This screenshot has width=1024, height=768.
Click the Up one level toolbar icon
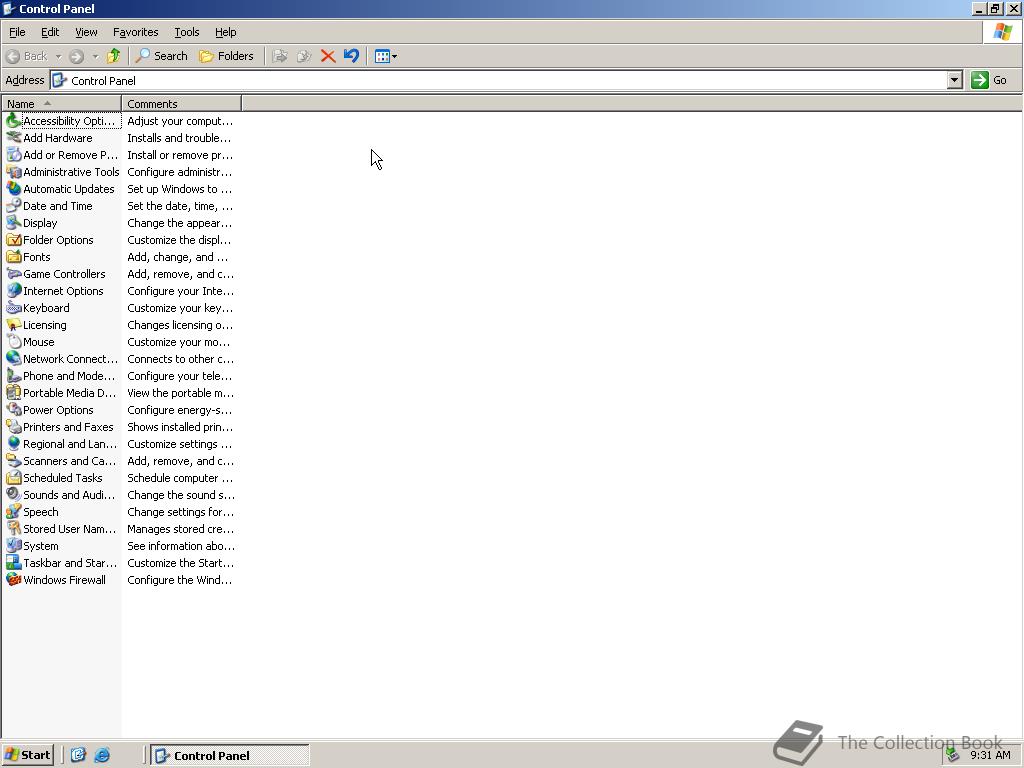click(114, 56)
